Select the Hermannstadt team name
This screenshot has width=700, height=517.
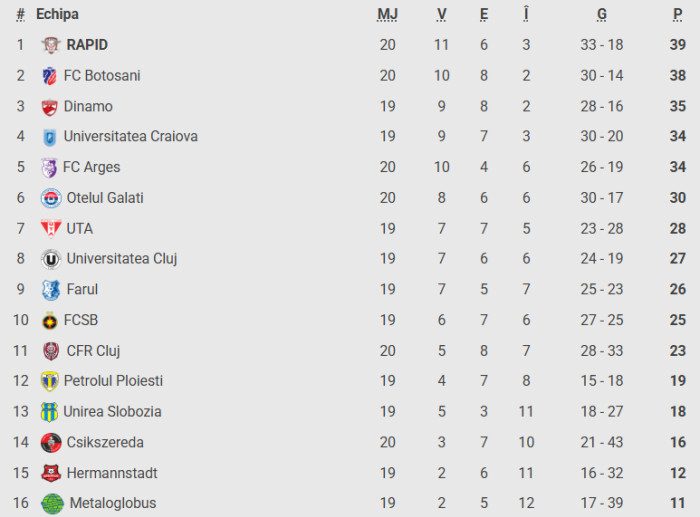point(112,473)
